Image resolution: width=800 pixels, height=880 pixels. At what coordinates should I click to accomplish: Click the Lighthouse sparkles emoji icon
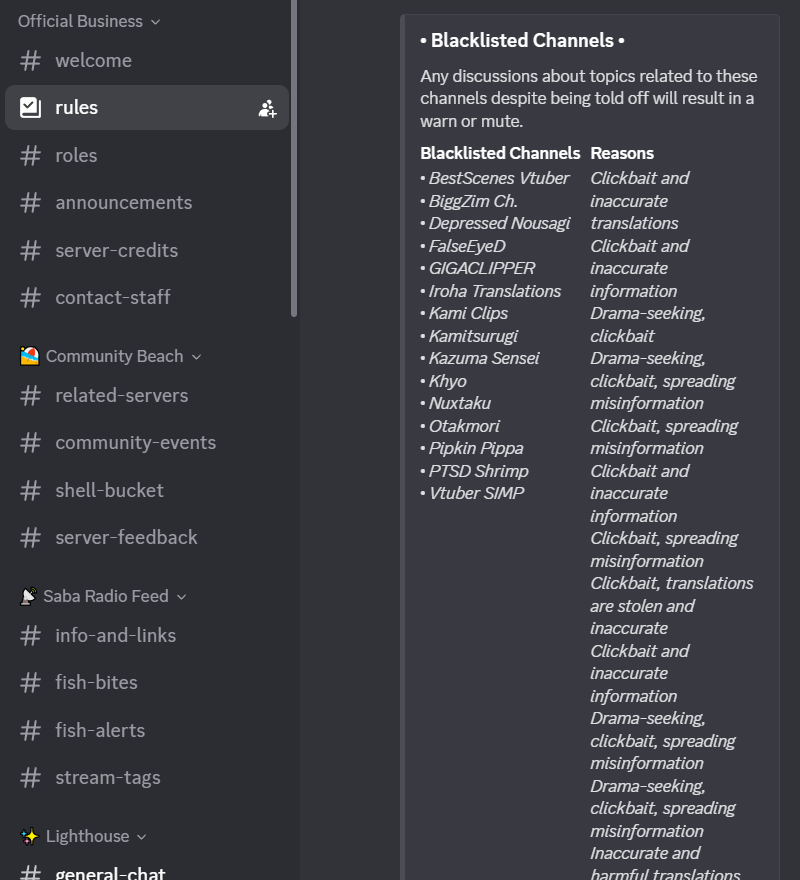(x=30, y=836)
